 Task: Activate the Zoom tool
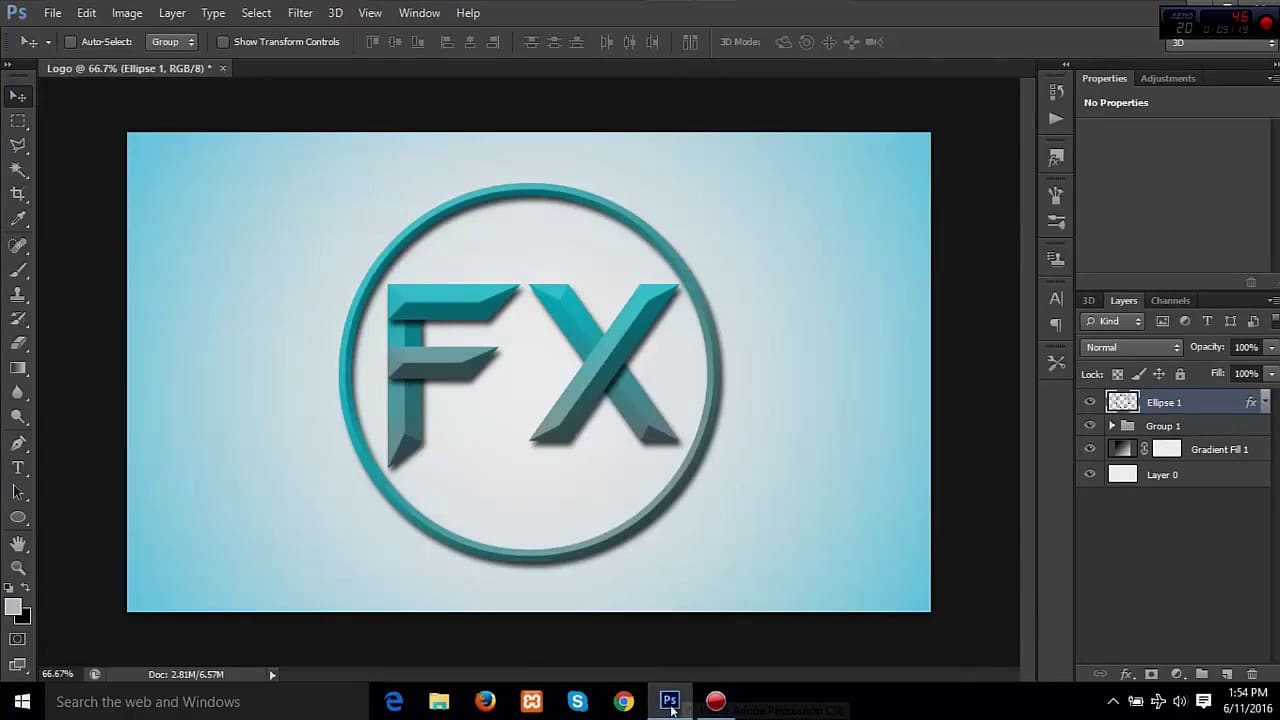click(18, 568)
